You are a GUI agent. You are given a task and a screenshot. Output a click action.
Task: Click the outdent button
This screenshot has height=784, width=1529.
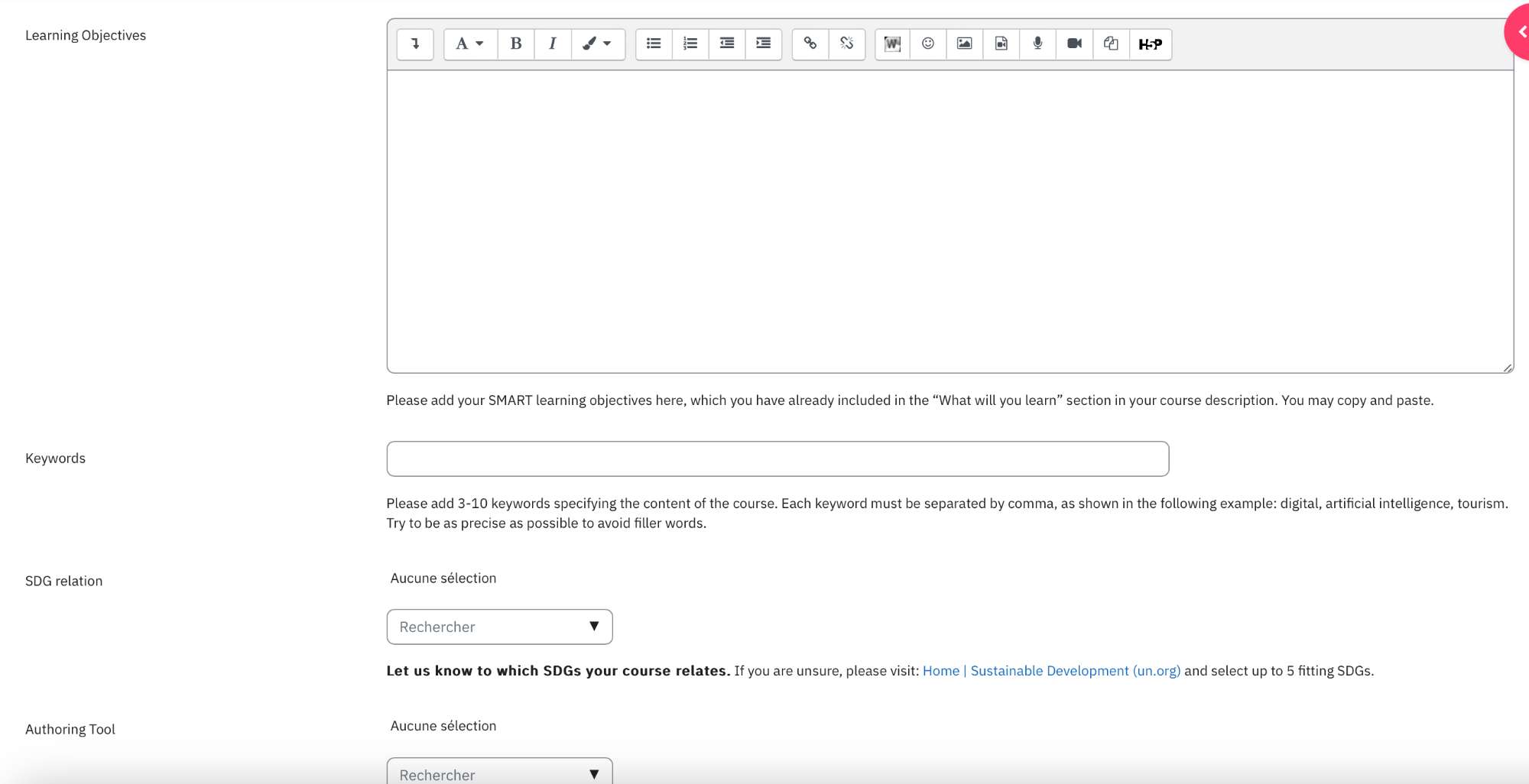[727, 44]
